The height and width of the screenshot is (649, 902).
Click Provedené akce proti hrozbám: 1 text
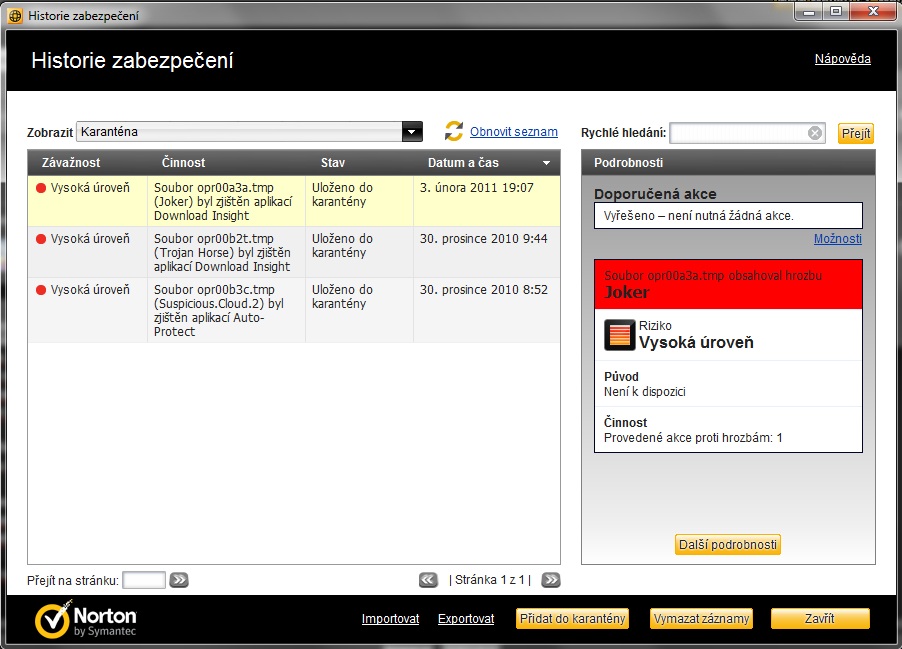693,438
